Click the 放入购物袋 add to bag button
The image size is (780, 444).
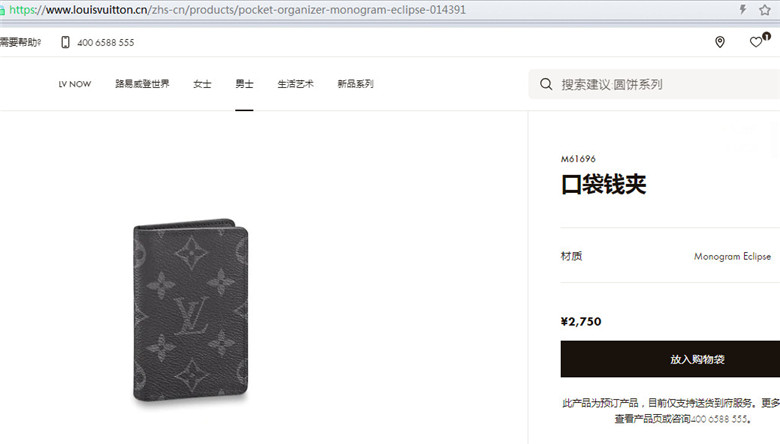coord(670,359)
